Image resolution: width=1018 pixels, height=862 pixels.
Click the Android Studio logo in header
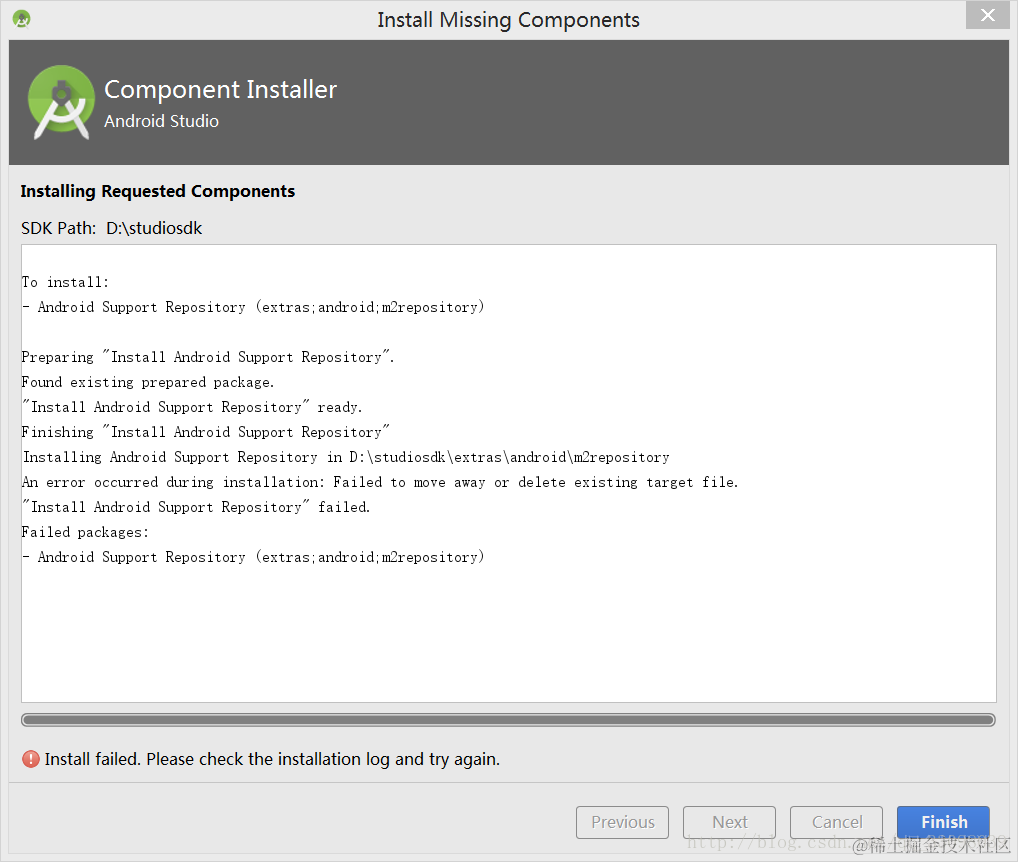click(x=61, y=102)
